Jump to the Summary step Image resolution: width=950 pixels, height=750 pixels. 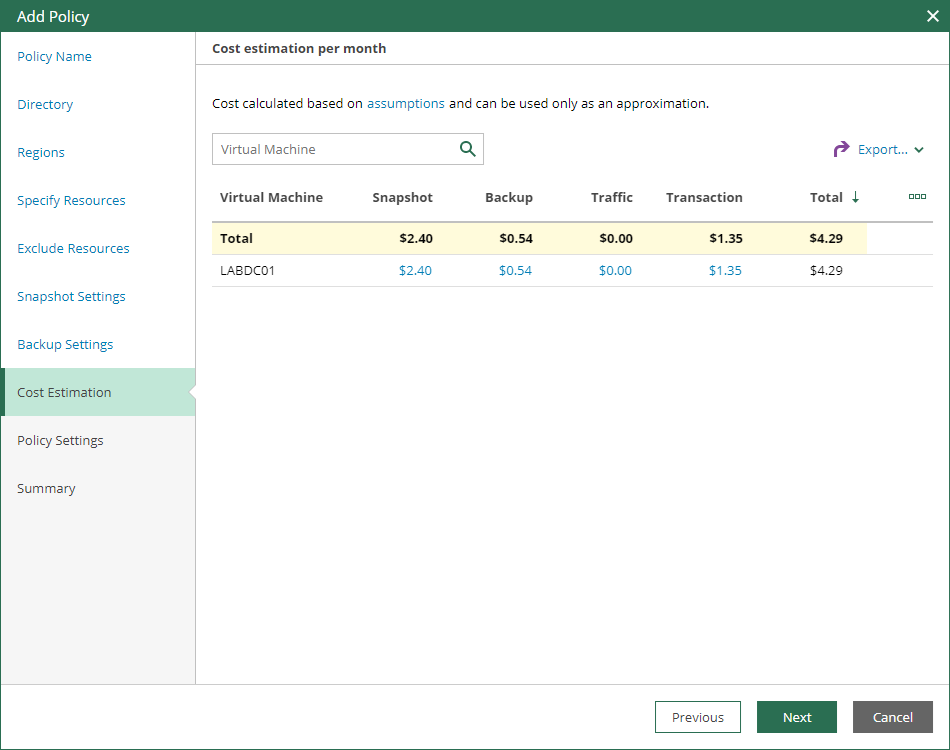pos(46,488)
